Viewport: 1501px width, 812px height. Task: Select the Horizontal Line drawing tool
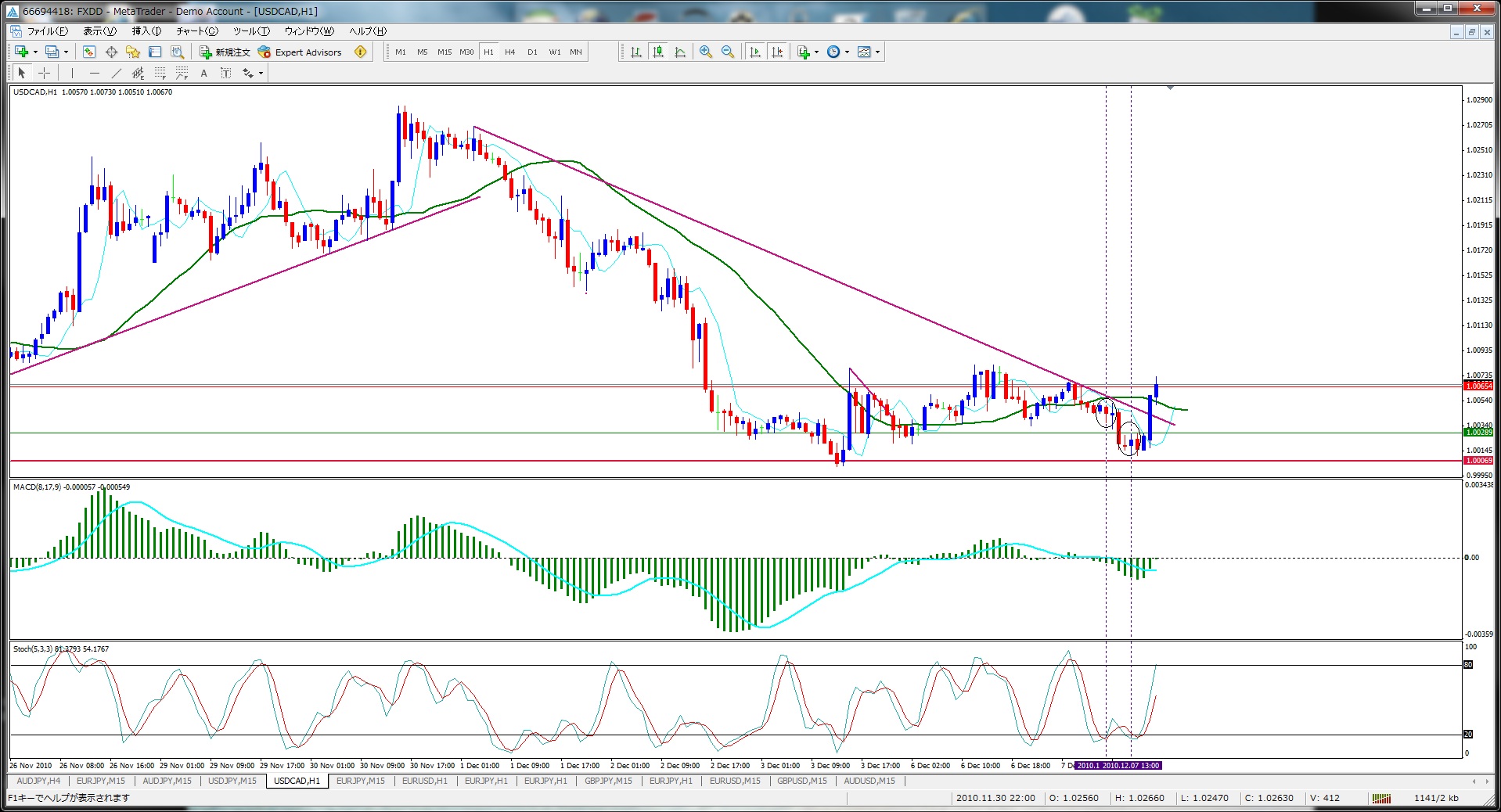click(x=95, y=74)
